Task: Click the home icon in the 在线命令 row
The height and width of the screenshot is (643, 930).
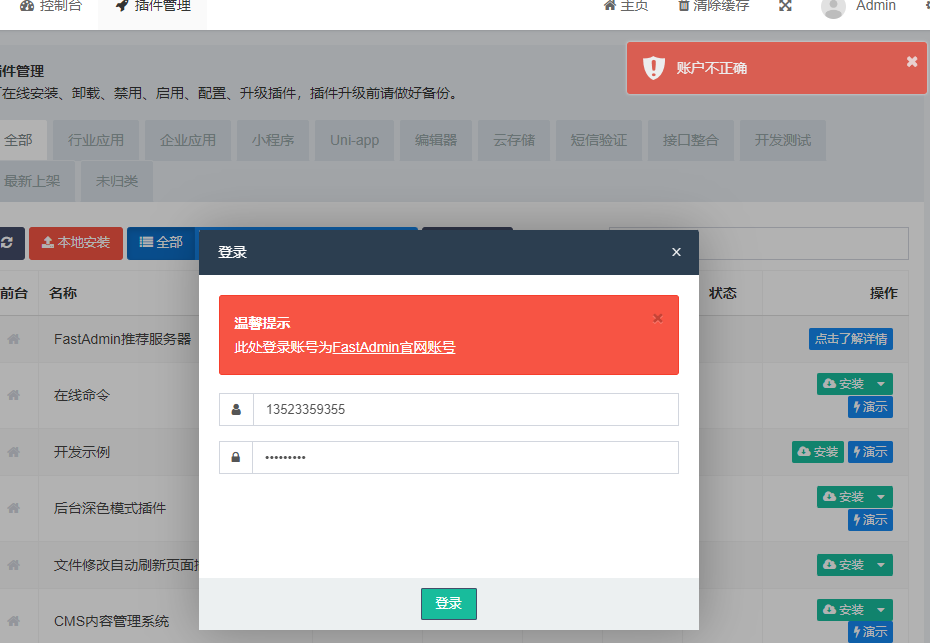Action: click(x=14, y=395)
